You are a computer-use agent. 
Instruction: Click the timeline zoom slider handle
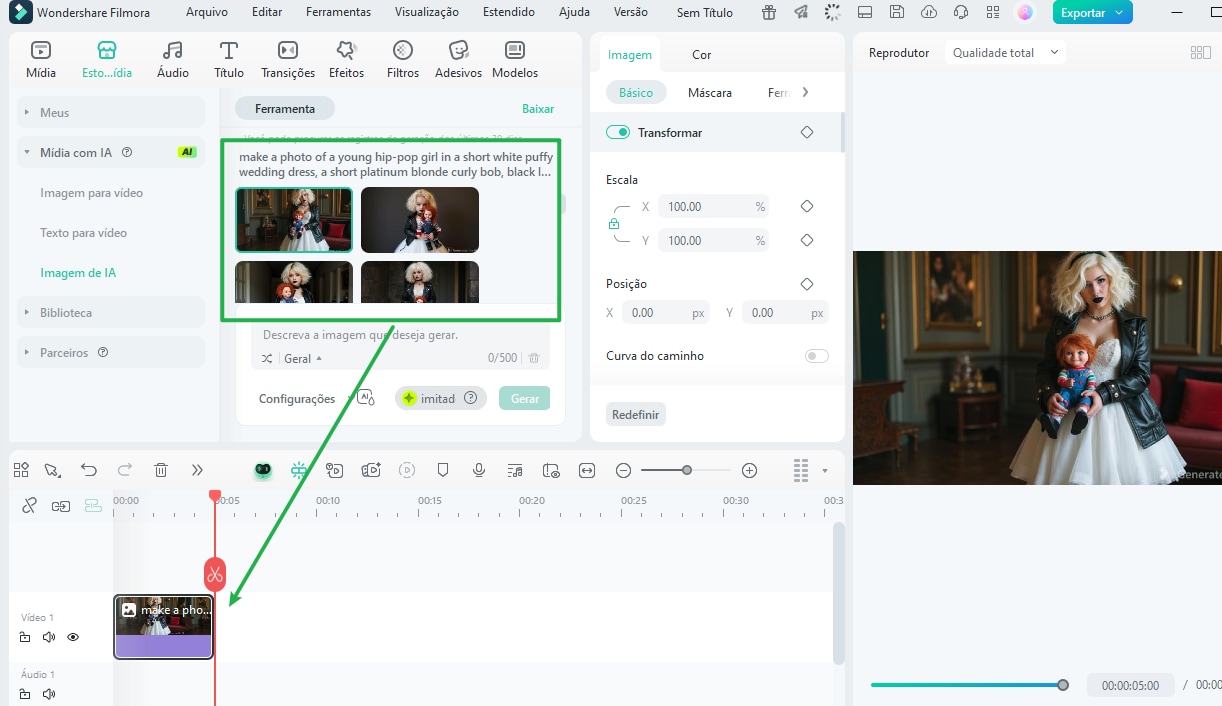687,470
